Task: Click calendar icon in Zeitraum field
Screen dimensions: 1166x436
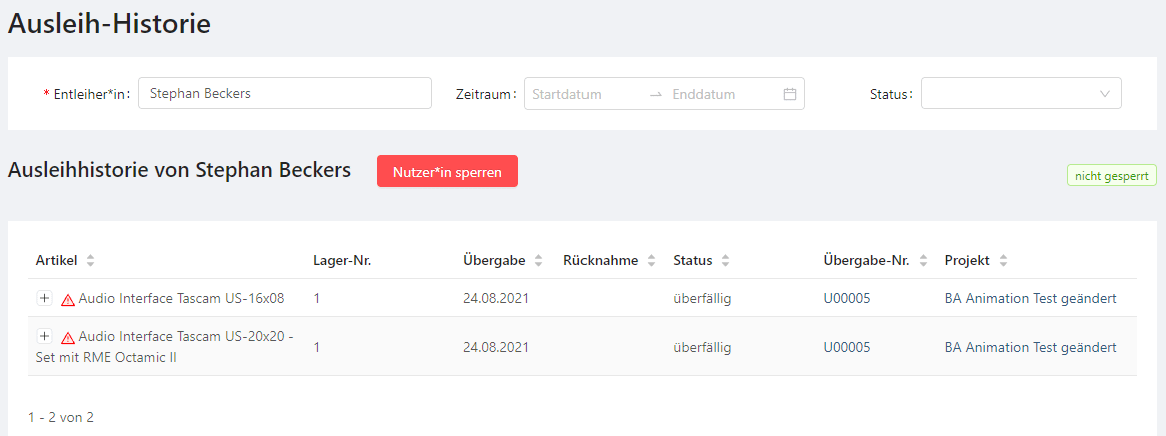Action: point(789,94)
